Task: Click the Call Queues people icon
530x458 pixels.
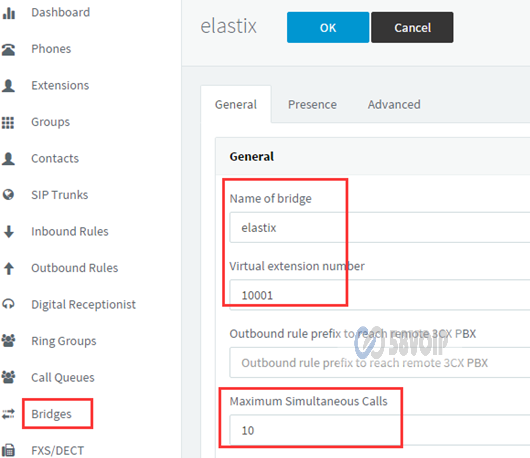Action: (x=8, y=377)
